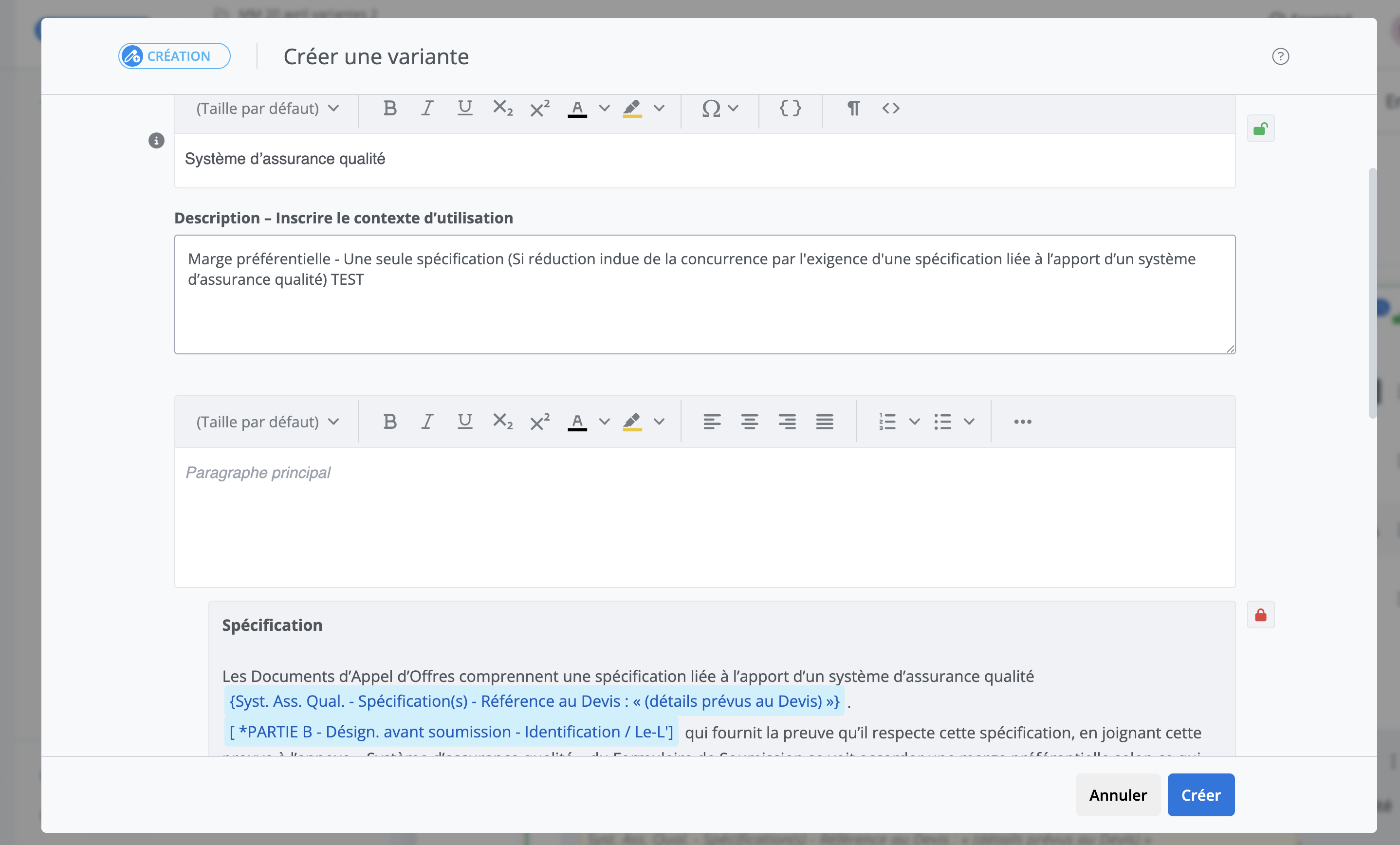
Task: Open source code view icon
Action: (891, 109)
